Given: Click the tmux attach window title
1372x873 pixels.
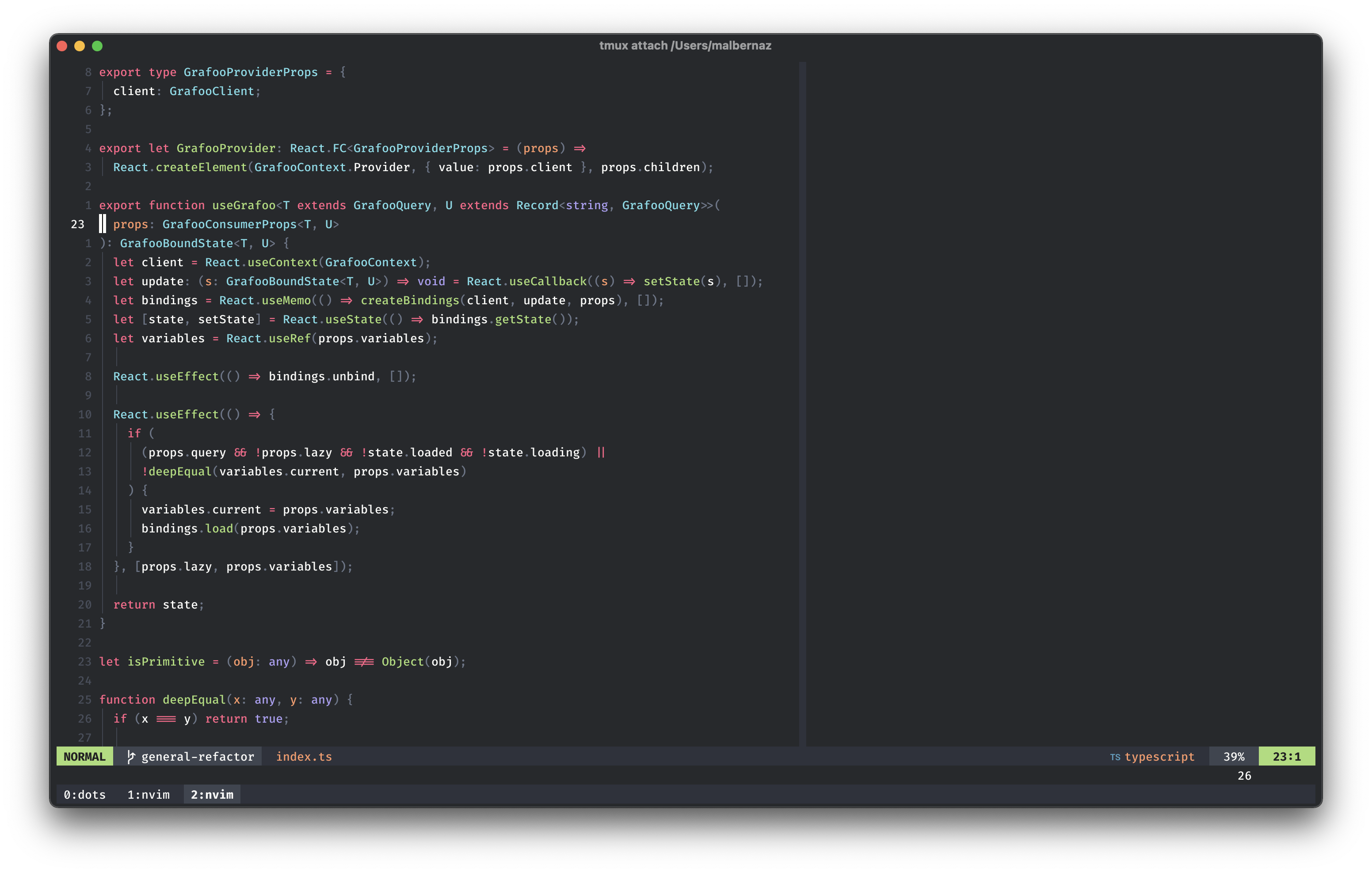Looking at the screenshot, I should click(x=685, y=46).
